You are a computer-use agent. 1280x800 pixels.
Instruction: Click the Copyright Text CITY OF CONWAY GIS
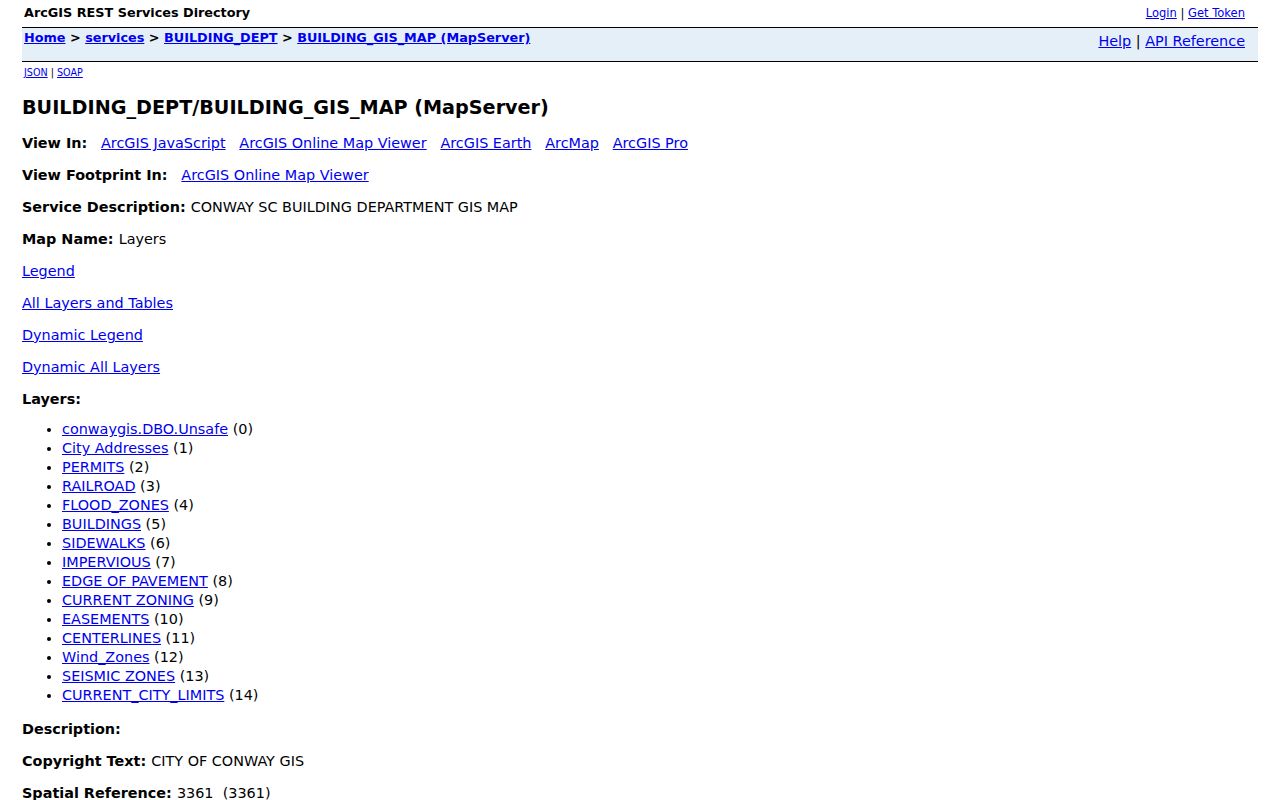click(228, 761)
